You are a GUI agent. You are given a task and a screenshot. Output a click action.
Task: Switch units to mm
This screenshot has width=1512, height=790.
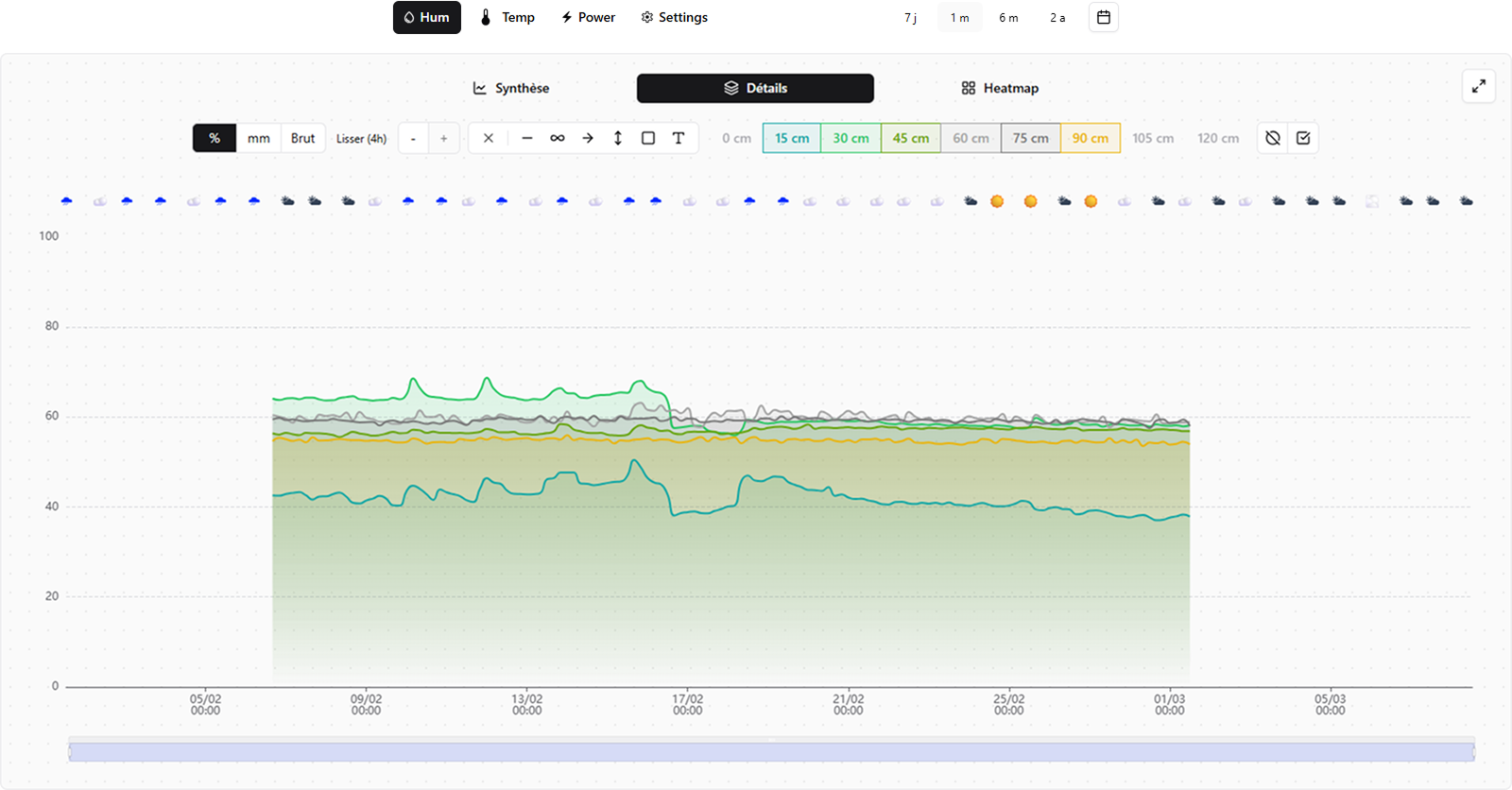pos(258,138)
